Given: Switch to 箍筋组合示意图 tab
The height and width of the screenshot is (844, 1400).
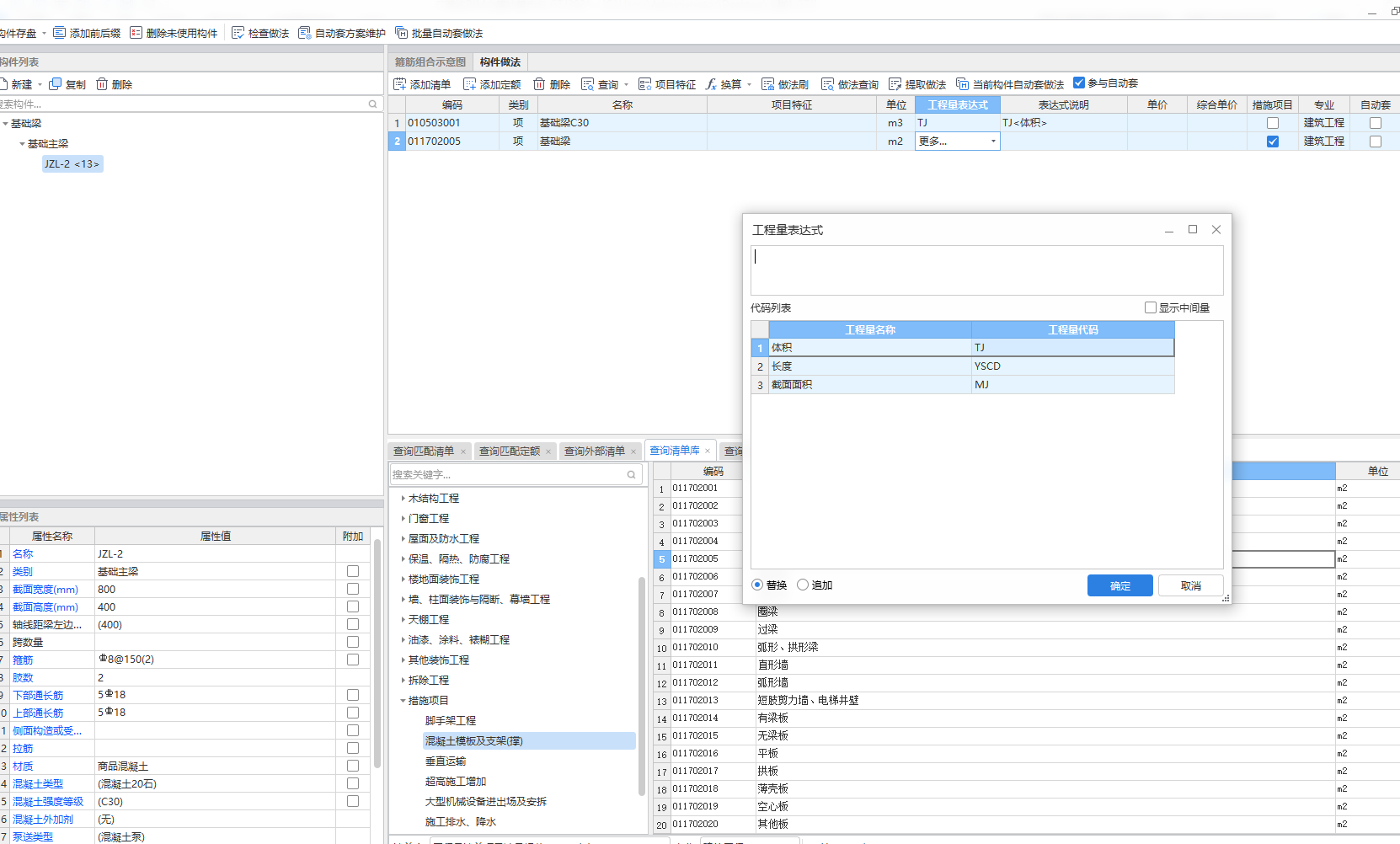Looking at the screenshot, I should pos(430,62).
